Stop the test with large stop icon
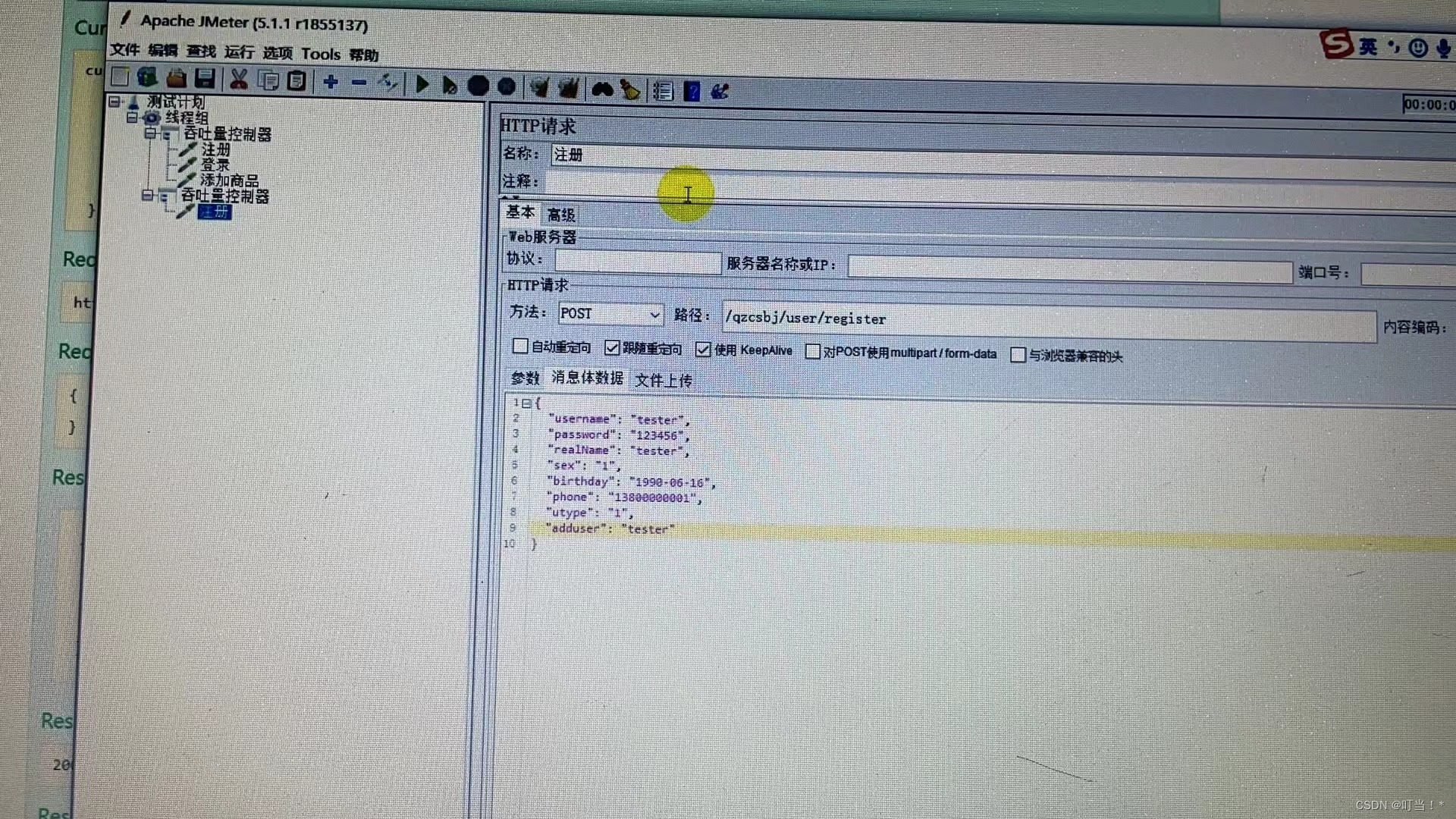The width and height of the screenshot is (1456, 819). (478, 86)
